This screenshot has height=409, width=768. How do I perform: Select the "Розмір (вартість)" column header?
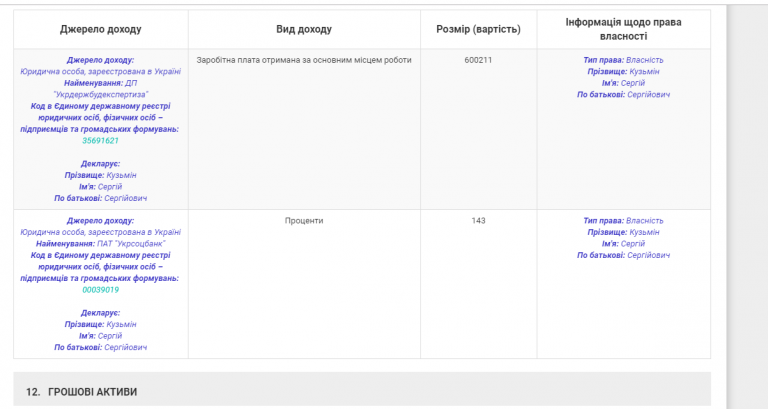pos(478,29)
